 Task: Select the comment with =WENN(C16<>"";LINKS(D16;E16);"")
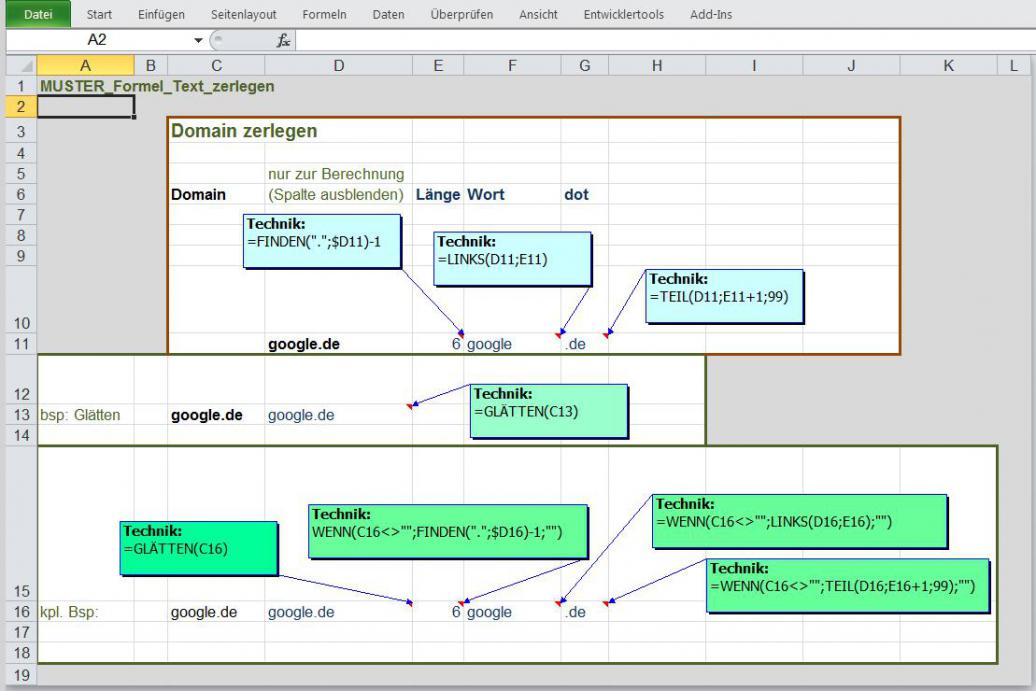pyautogui.click(x=800, y=521)
